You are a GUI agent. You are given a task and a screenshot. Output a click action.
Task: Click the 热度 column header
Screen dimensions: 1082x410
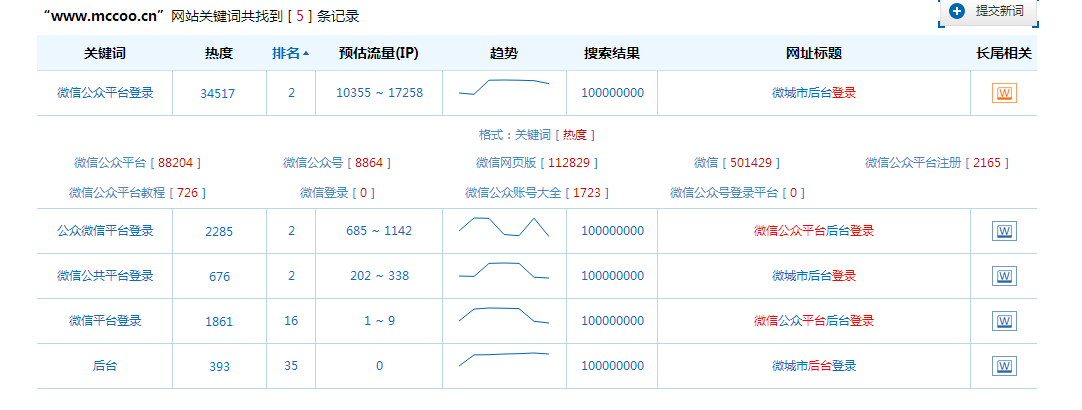click(219, 54)
